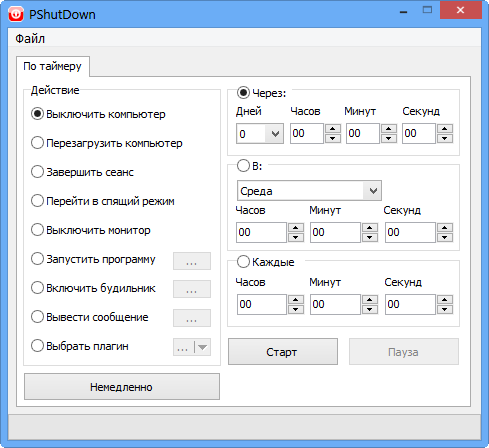Select the Через: timer mode
Image resolution: width=489 pixels, height=448 pixels.
(x=262, y=93)
